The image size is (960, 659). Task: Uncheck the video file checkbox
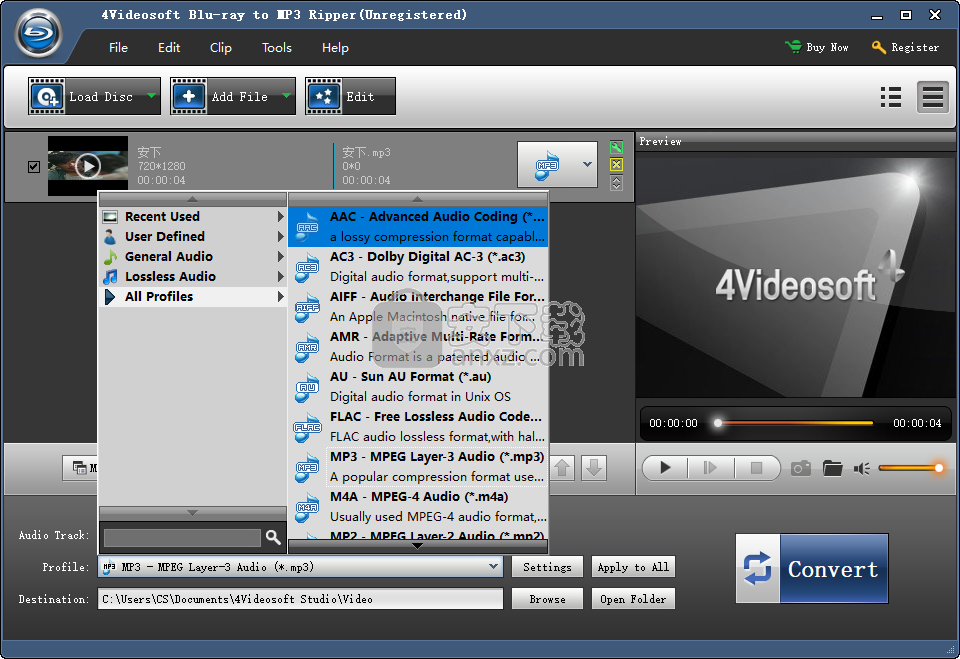(34, 167)
